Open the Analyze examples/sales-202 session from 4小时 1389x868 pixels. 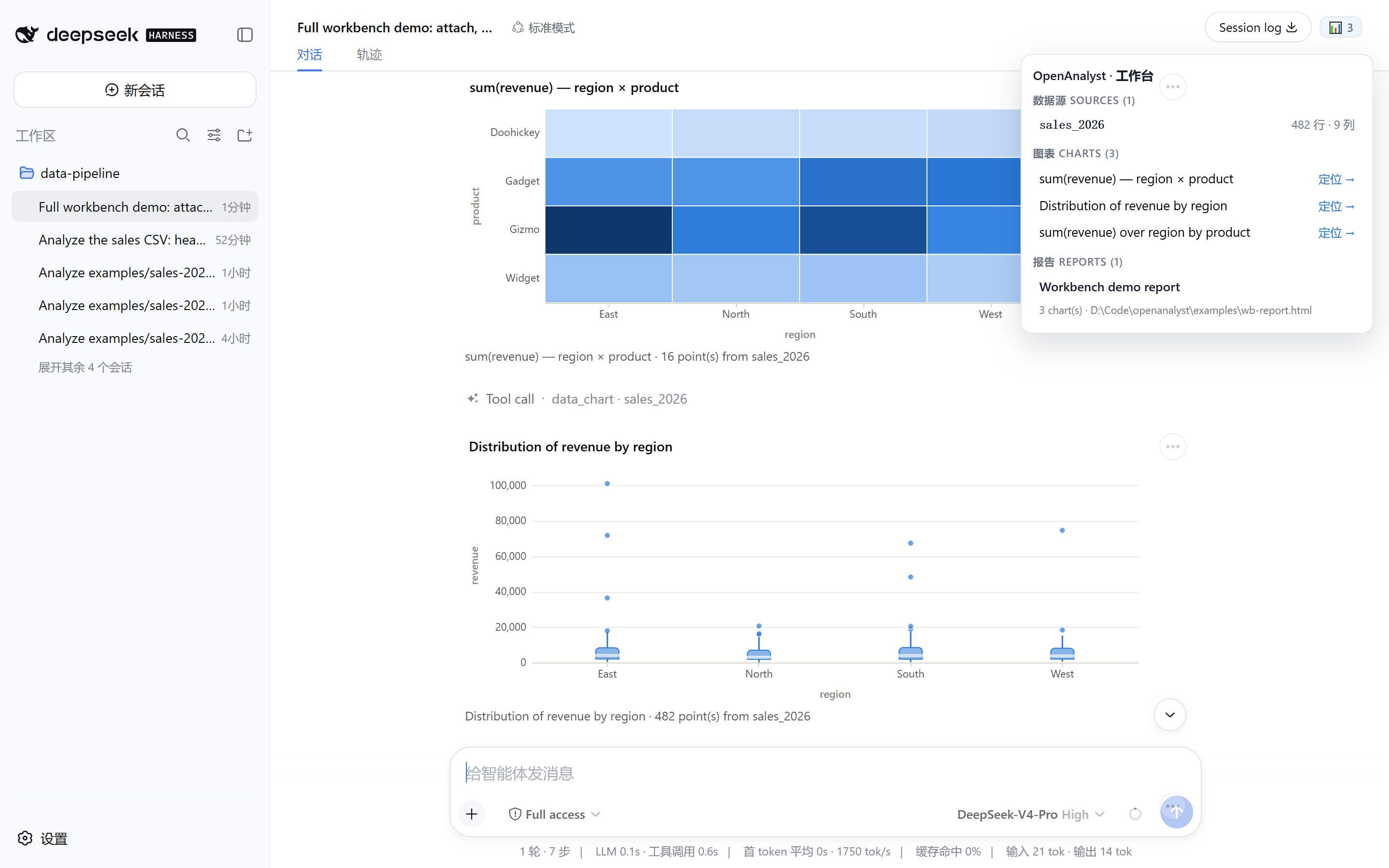pyautogui.click(x=135, y=338)
